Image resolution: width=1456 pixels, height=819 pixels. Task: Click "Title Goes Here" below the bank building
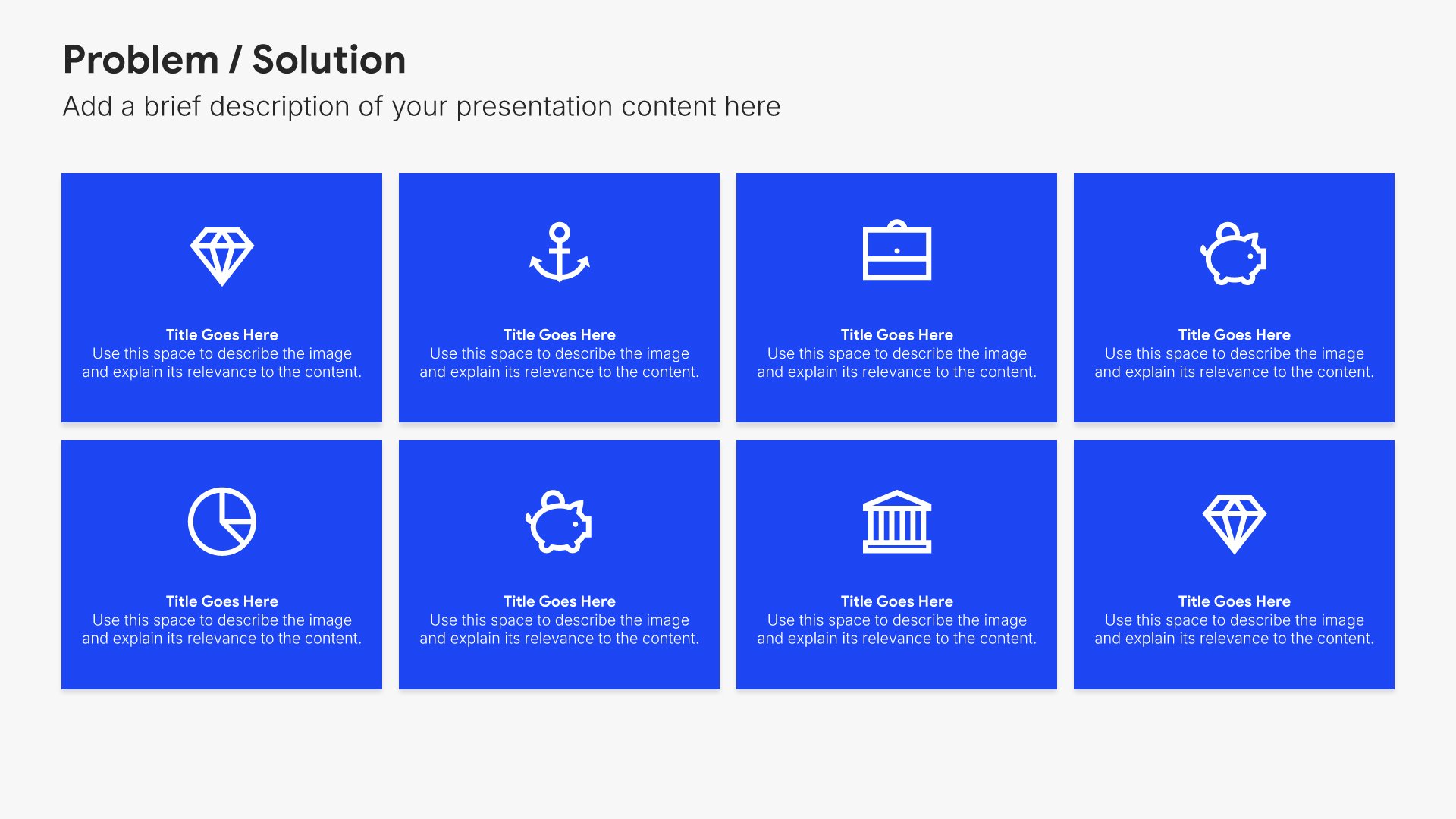coord(897,601)
